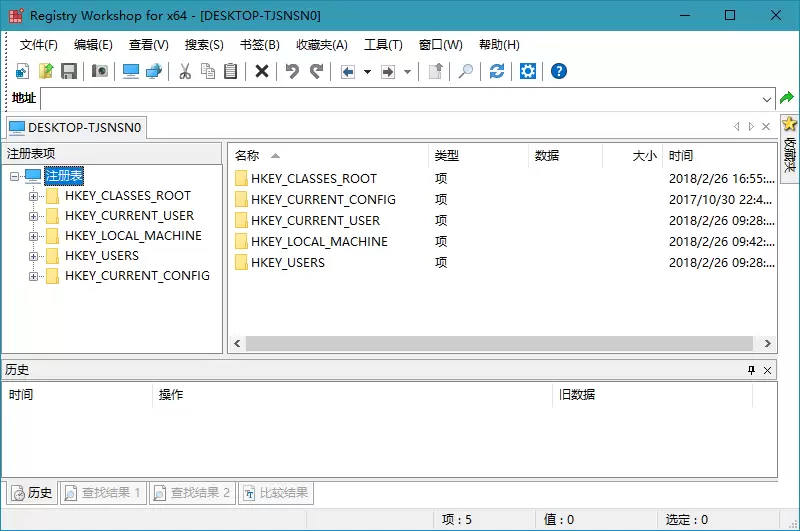Open the 书签(B) menu

click(x=260, y=45)
